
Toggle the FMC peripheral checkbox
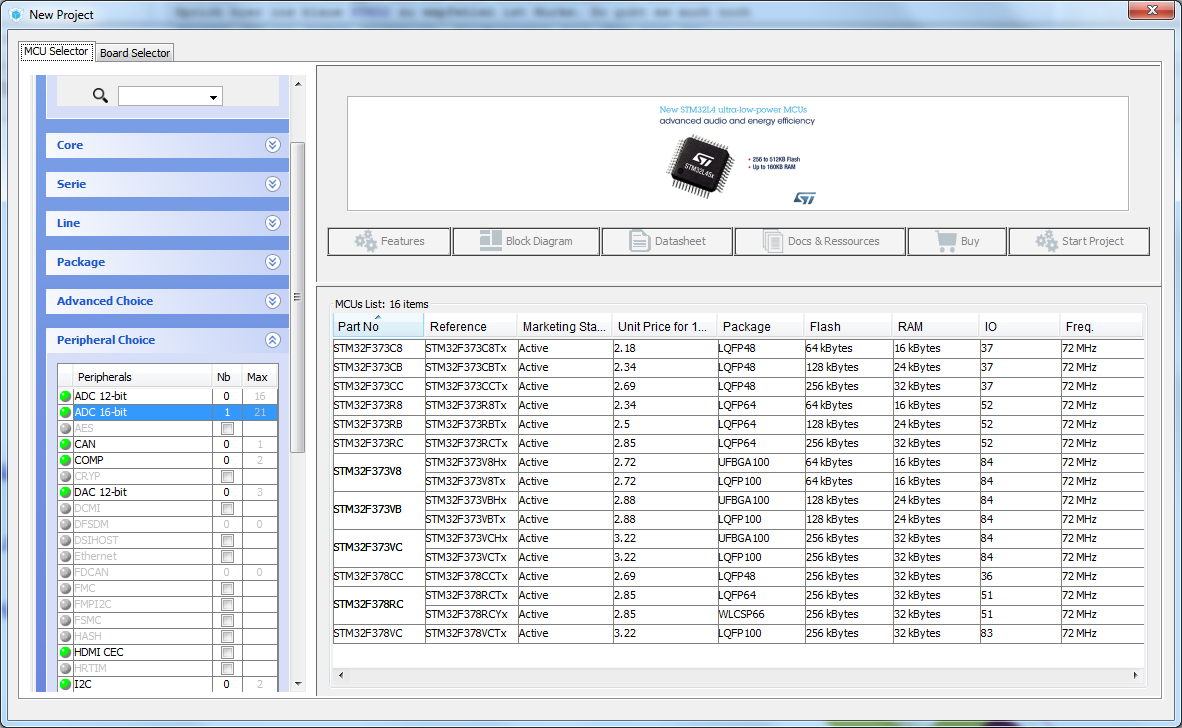pyautogui.click(x=227, y=589)
